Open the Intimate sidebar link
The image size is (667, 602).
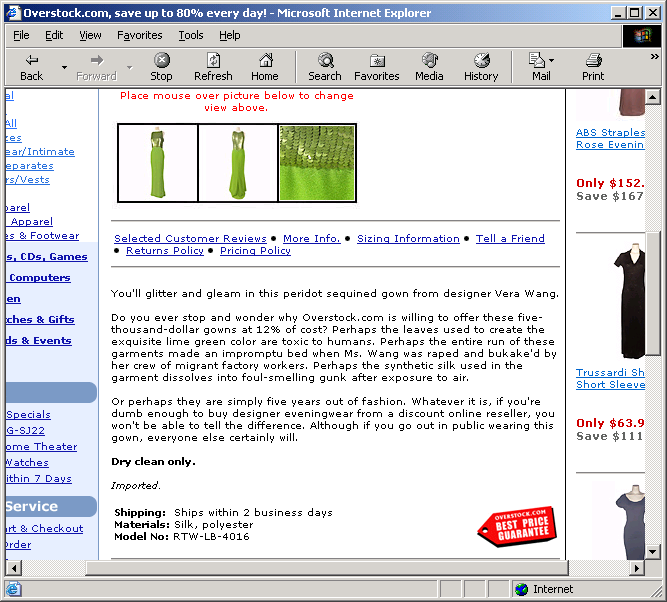click(x=40, y=152)
